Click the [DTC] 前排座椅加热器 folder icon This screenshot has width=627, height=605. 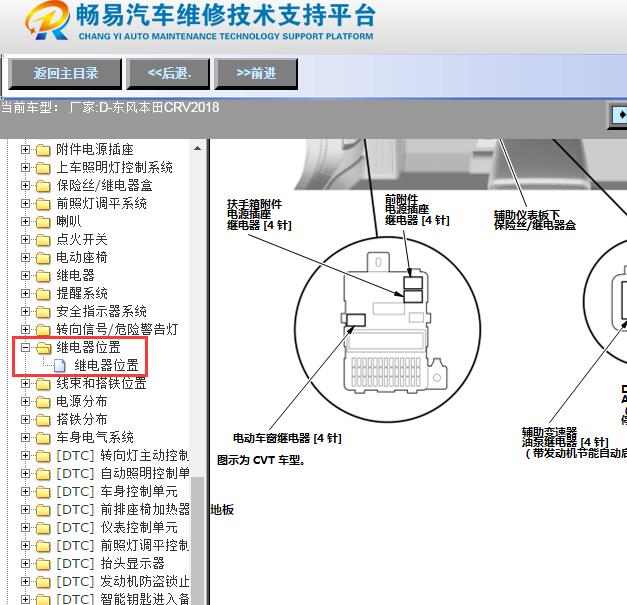pos(43,510)
